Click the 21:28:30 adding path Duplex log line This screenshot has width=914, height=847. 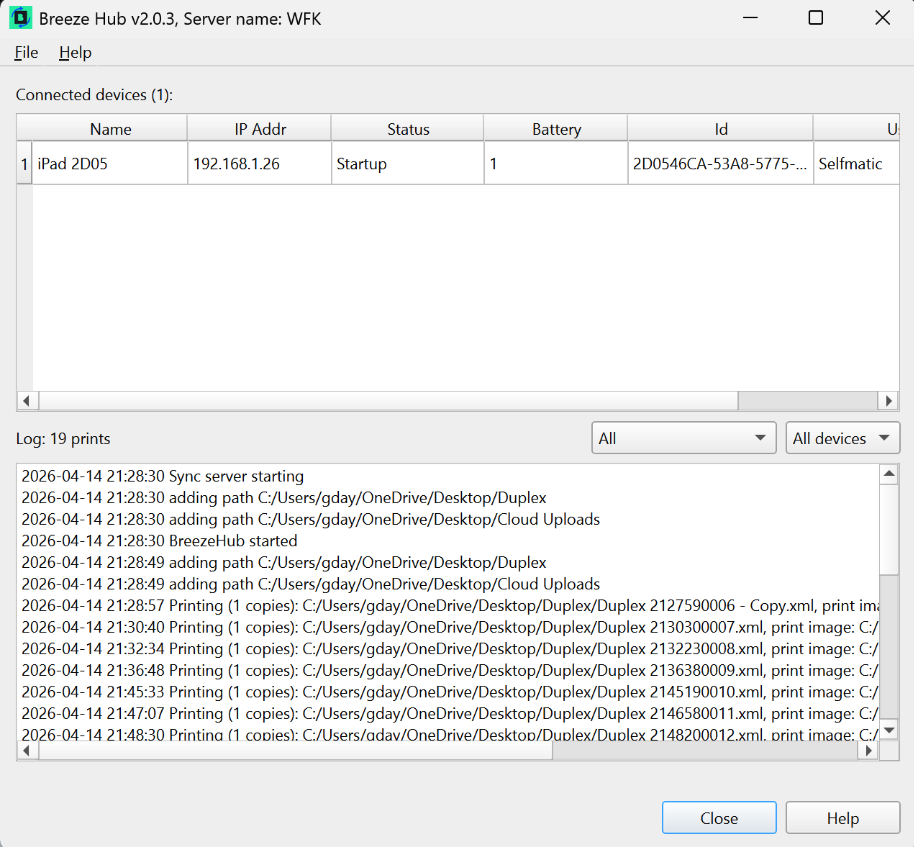[x=284, y=498]
